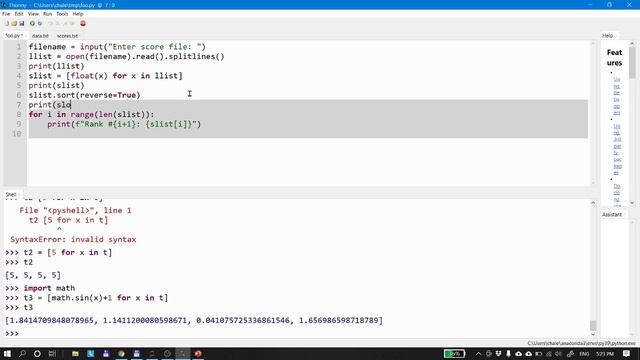The image size is (640, 360).
Task: Open the Help menu
Action: point(78,14)
